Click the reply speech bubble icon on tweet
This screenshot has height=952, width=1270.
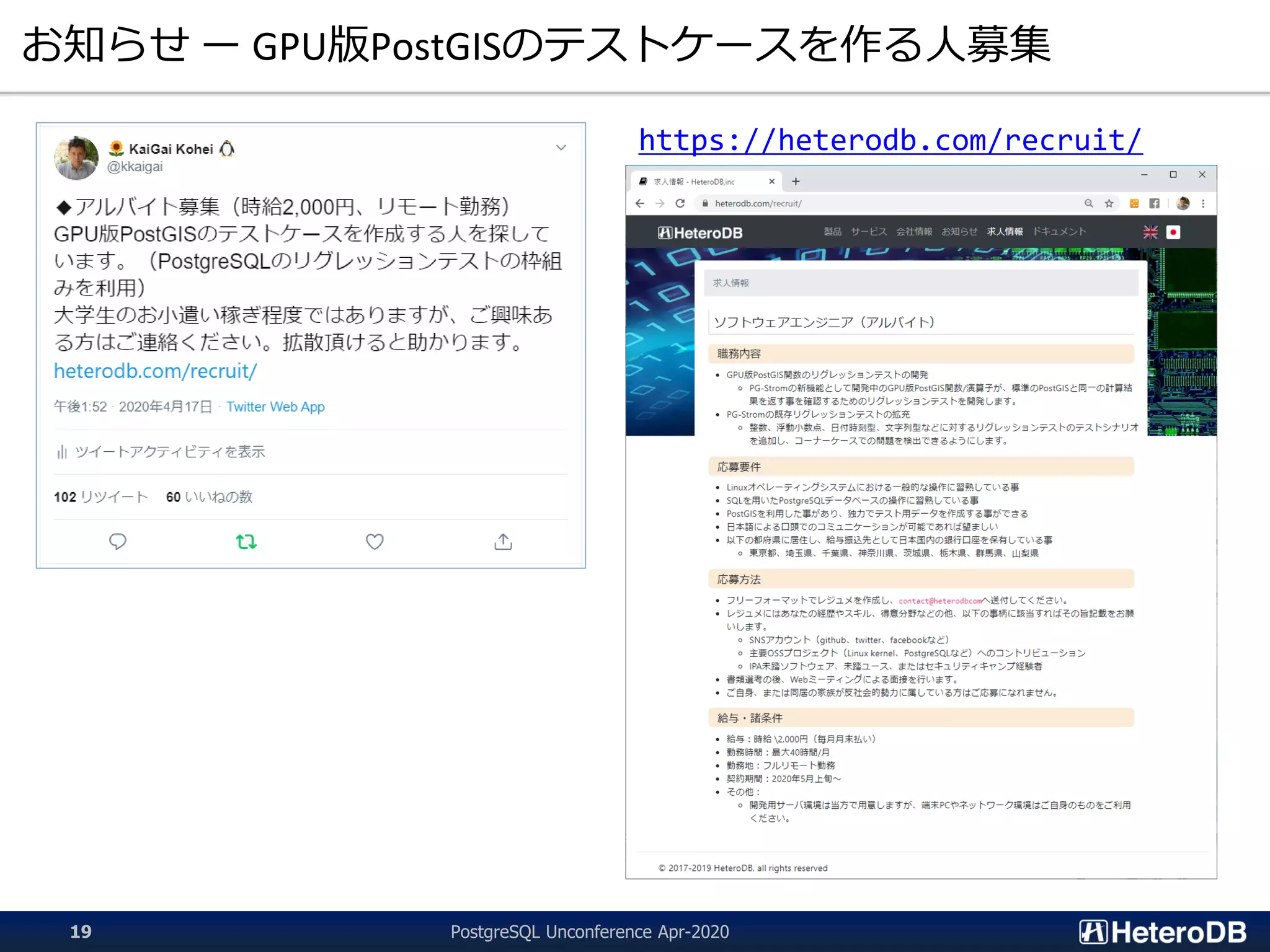pos(118,542)
